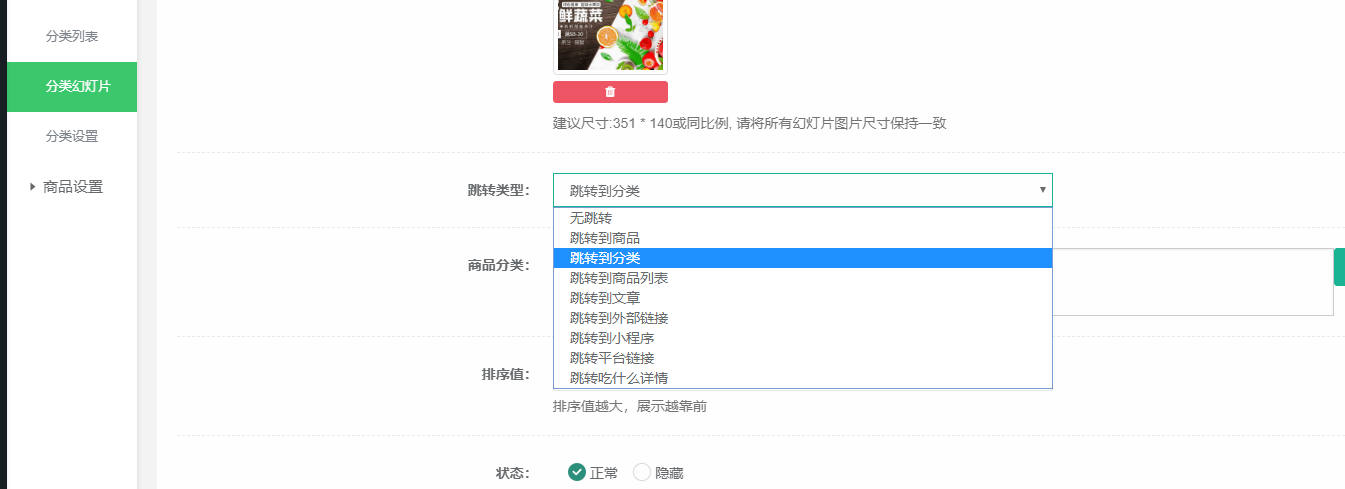Choose 无跳转 from the dropdown list
Image resolution: width=1345 pixels, height=489 pixels.
591,218
